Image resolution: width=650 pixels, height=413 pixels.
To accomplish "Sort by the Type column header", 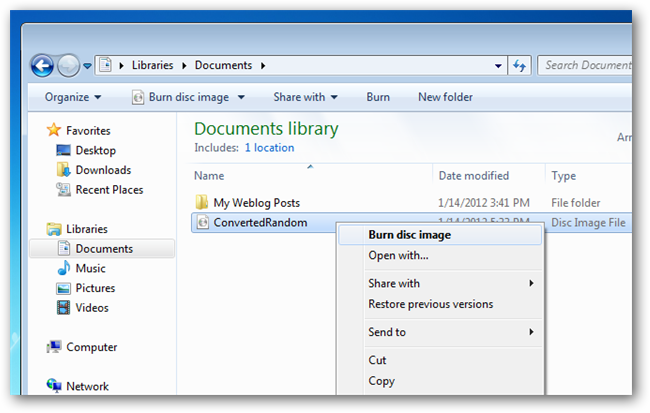I will point(563,176).
